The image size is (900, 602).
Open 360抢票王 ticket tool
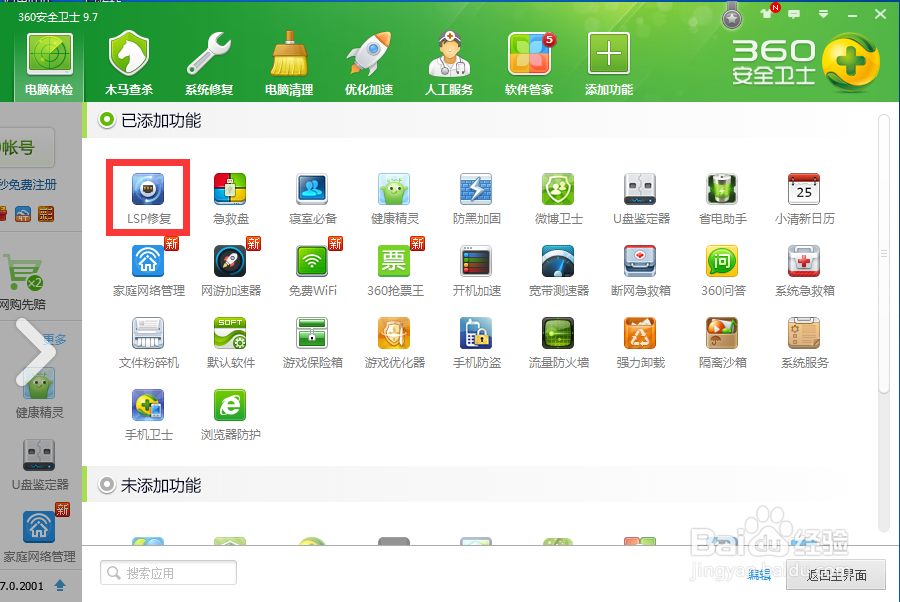394,271
